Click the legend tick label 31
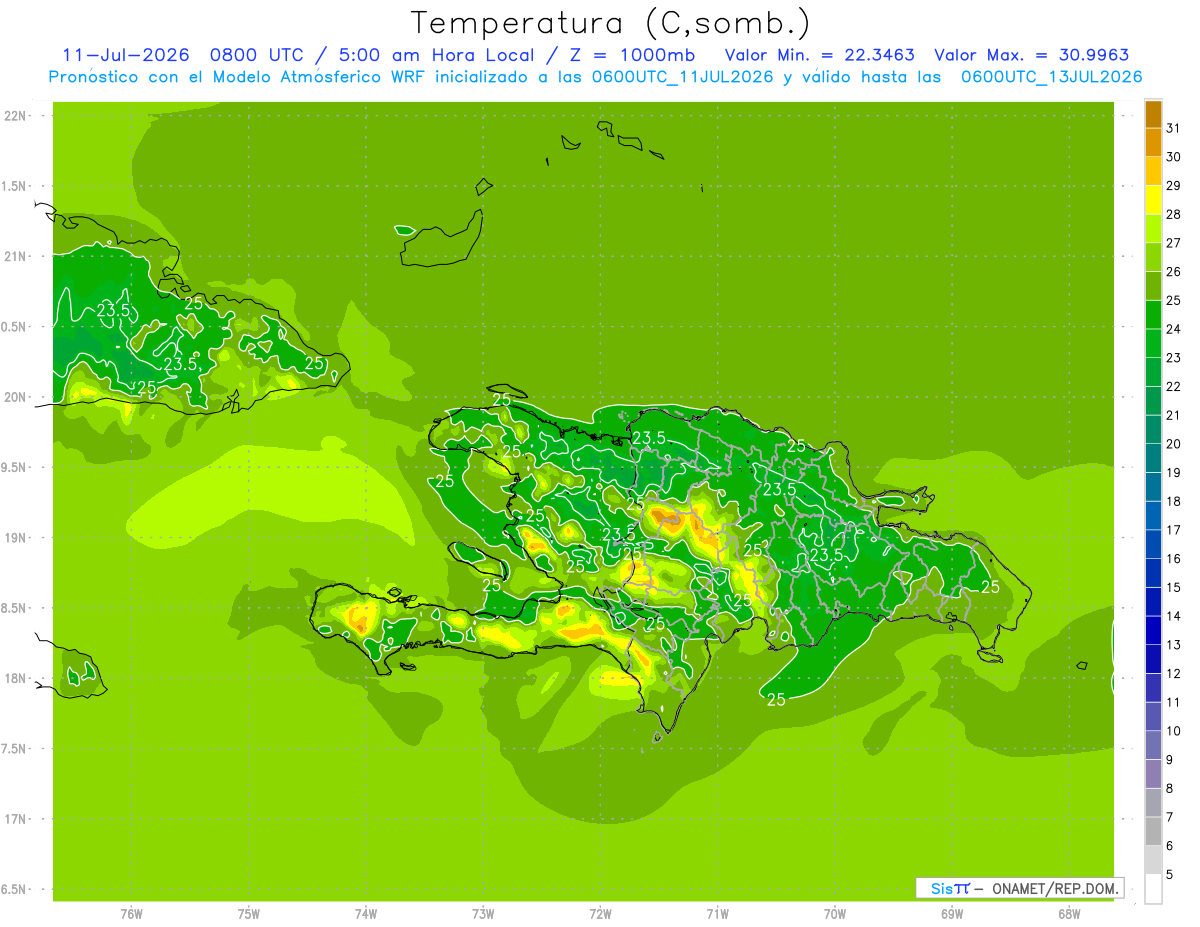The image size is (1200, 927). pos(1174,128)
